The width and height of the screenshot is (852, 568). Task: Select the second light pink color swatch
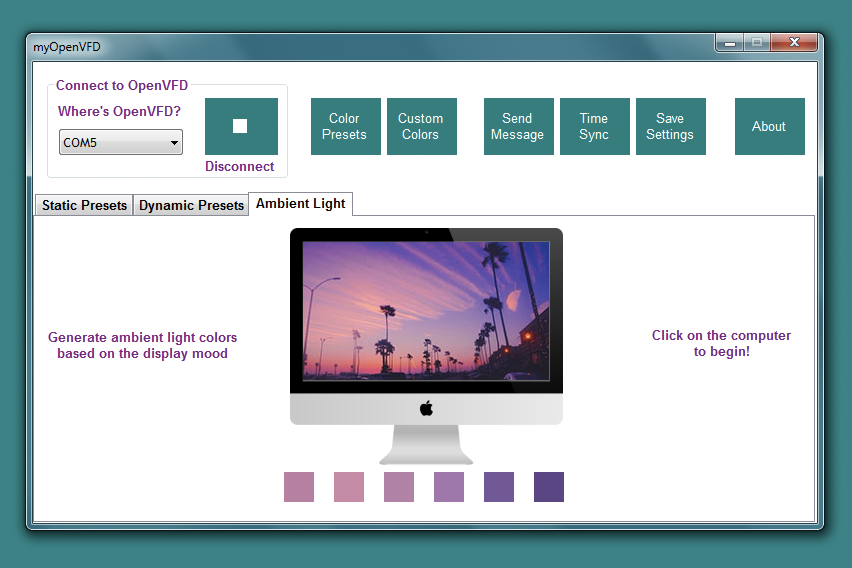(x=349, y=486)
